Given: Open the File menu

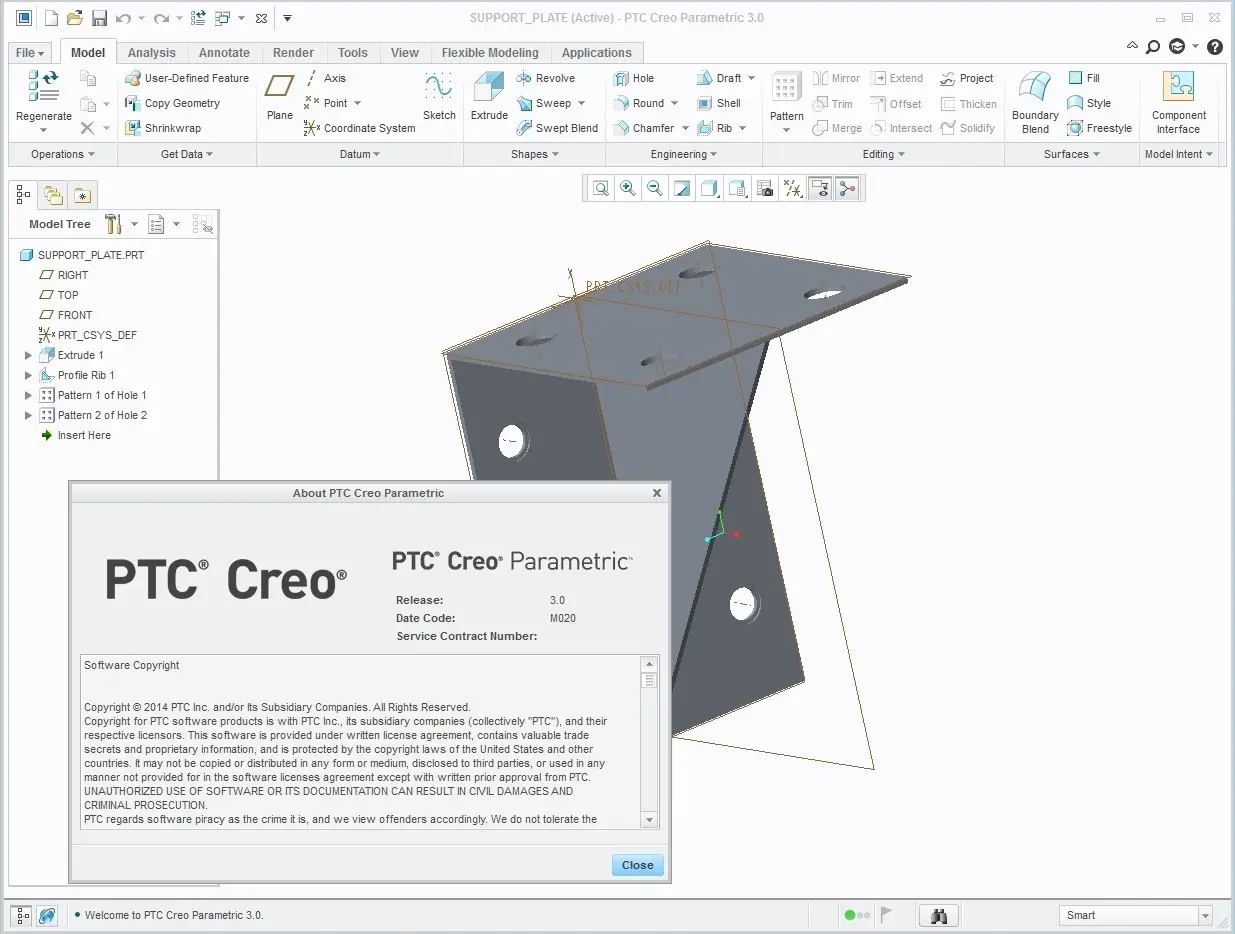Looking at the screenshot, I should tap(30, 53).
